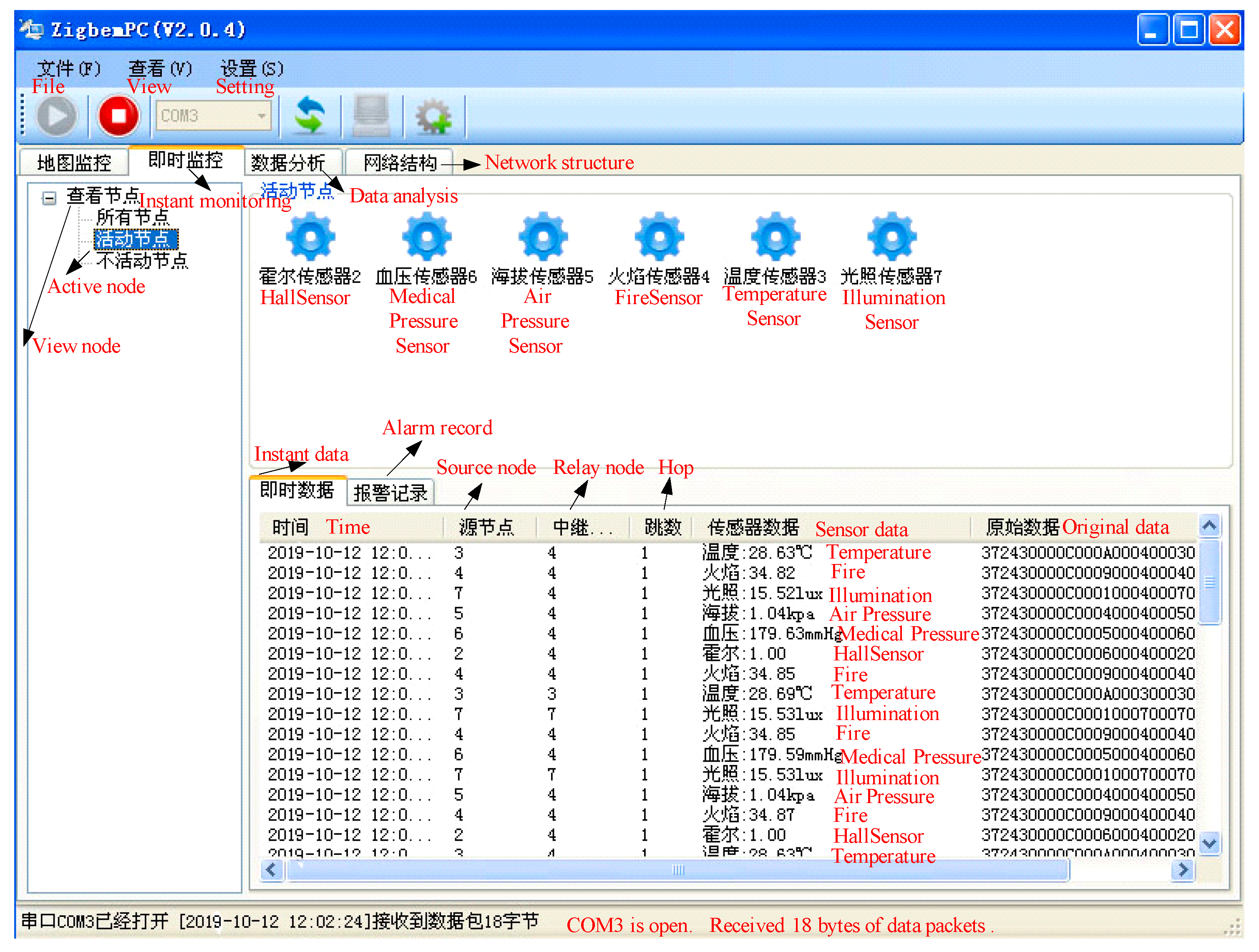Select the 温度传感器3 temperature sensor node
The image size is (1259, 952).
[775, 237]
